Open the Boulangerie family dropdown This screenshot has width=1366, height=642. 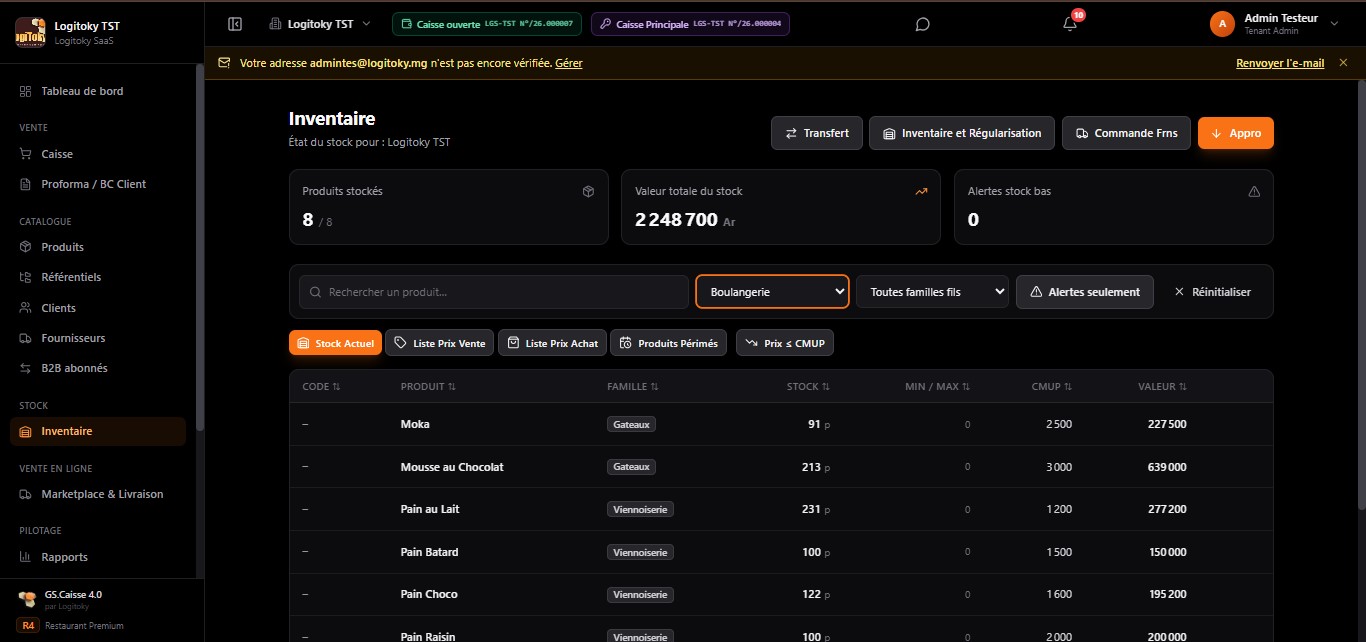[772, 292]
